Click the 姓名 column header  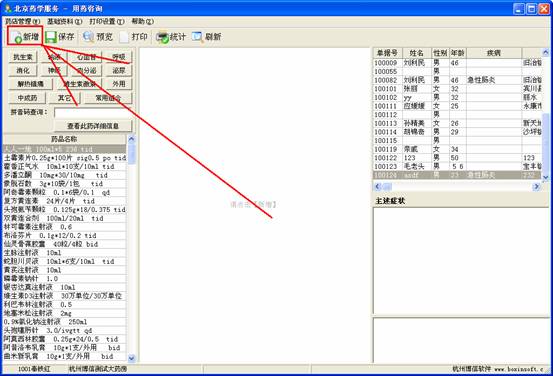pyautogui.click(x=417, y=53)
